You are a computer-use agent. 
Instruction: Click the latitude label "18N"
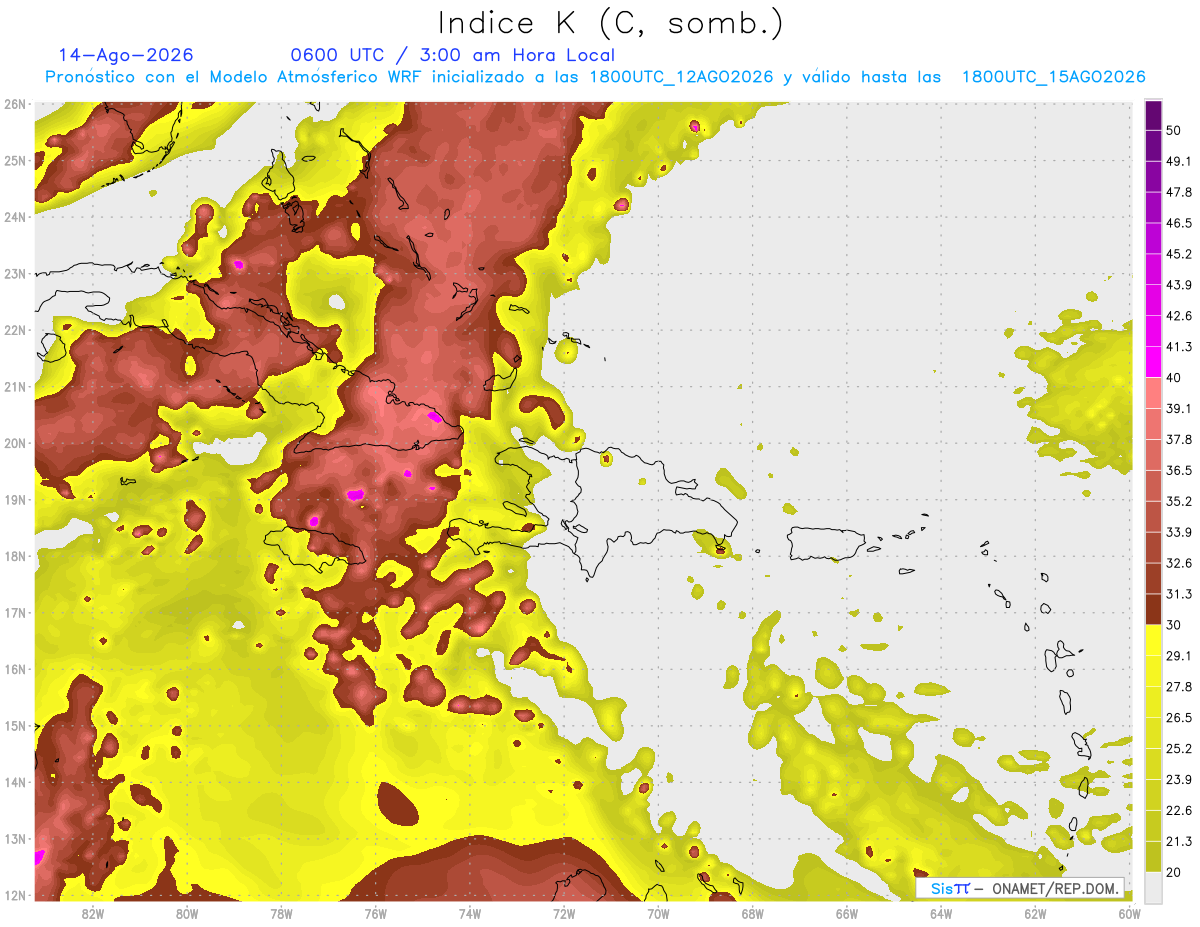tap(14, 556)
